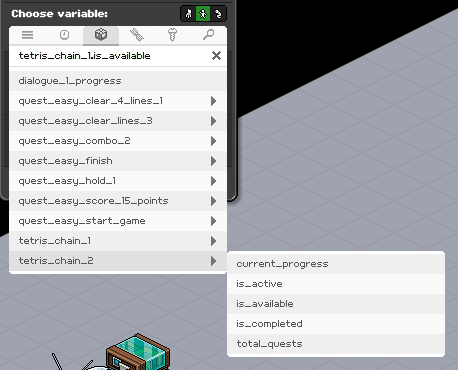458x370 pixels.
Task: Open the screw tab icon
Action: pyautogui.click(x=172, y=35)
